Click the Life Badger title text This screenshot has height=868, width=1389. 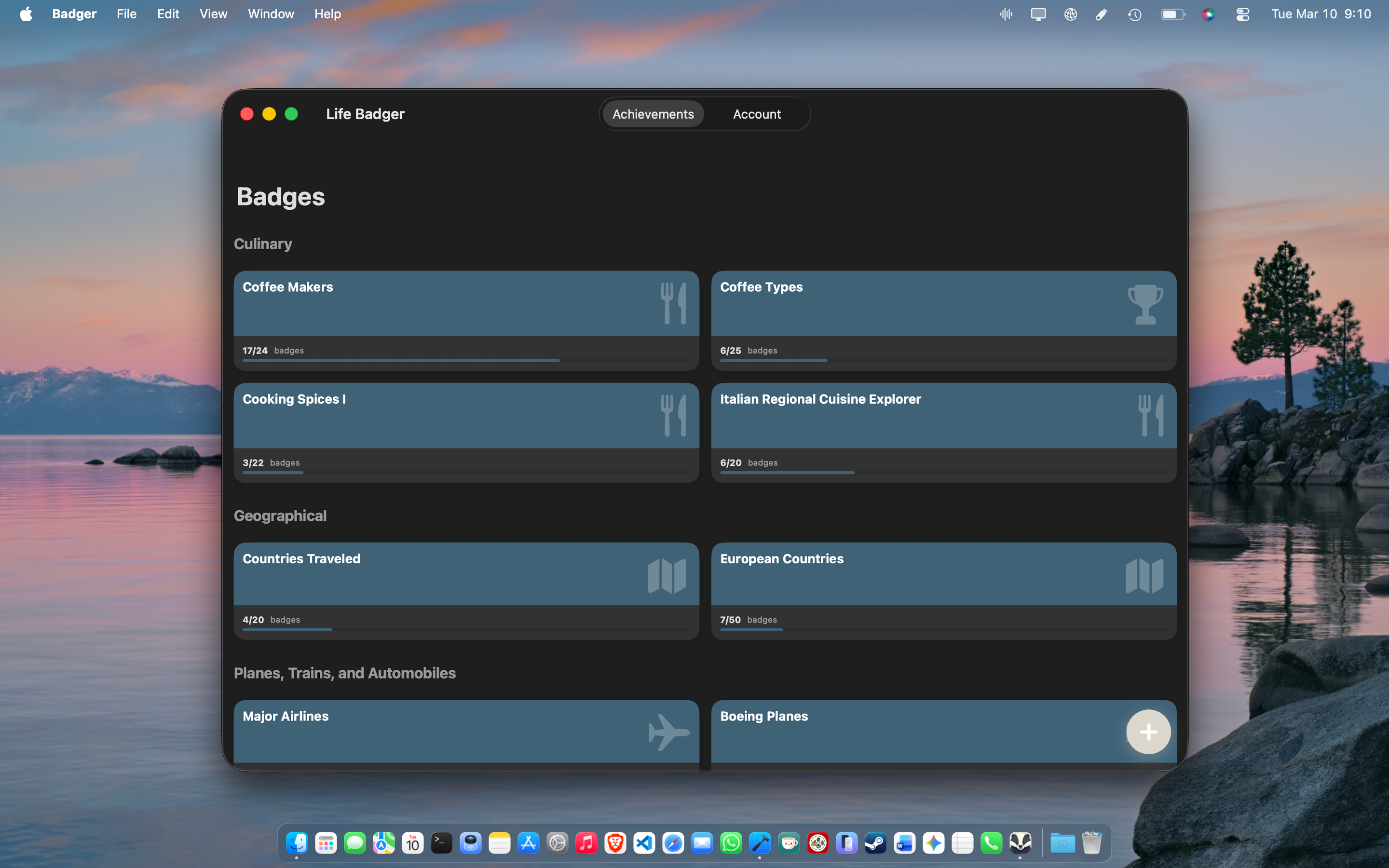tap(365, 114)
